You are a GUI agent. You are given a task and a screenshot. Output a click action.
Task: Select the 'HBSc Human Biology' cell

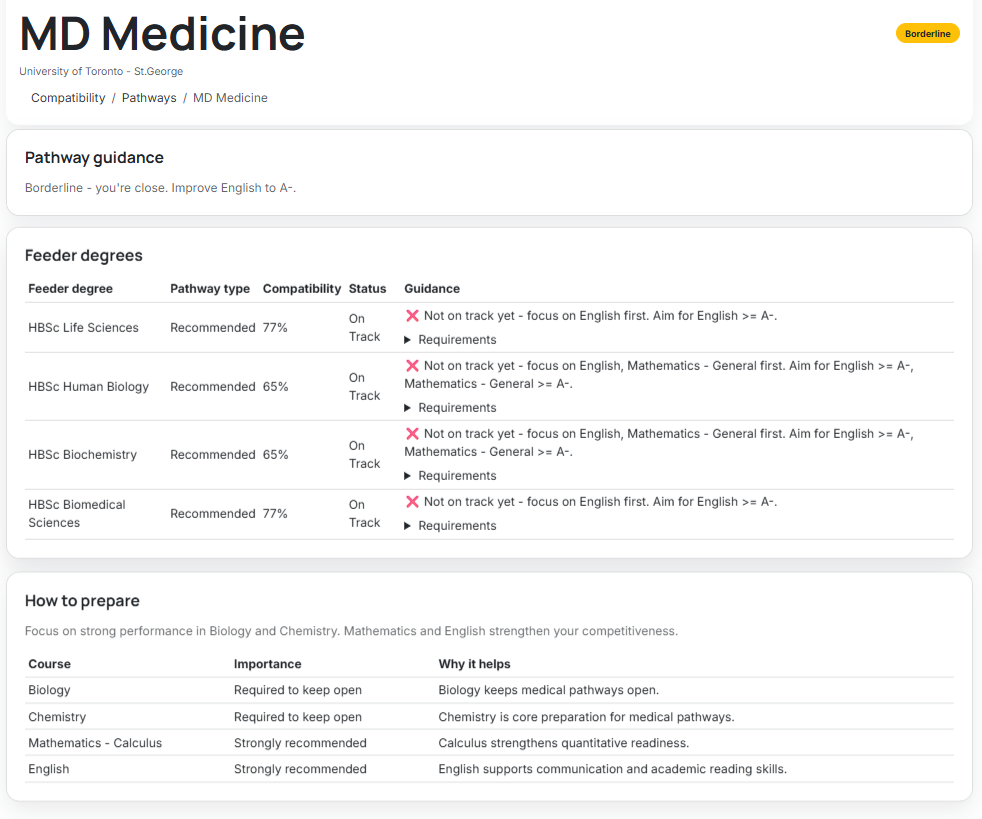pyautogui.click(x=88, y=387)
